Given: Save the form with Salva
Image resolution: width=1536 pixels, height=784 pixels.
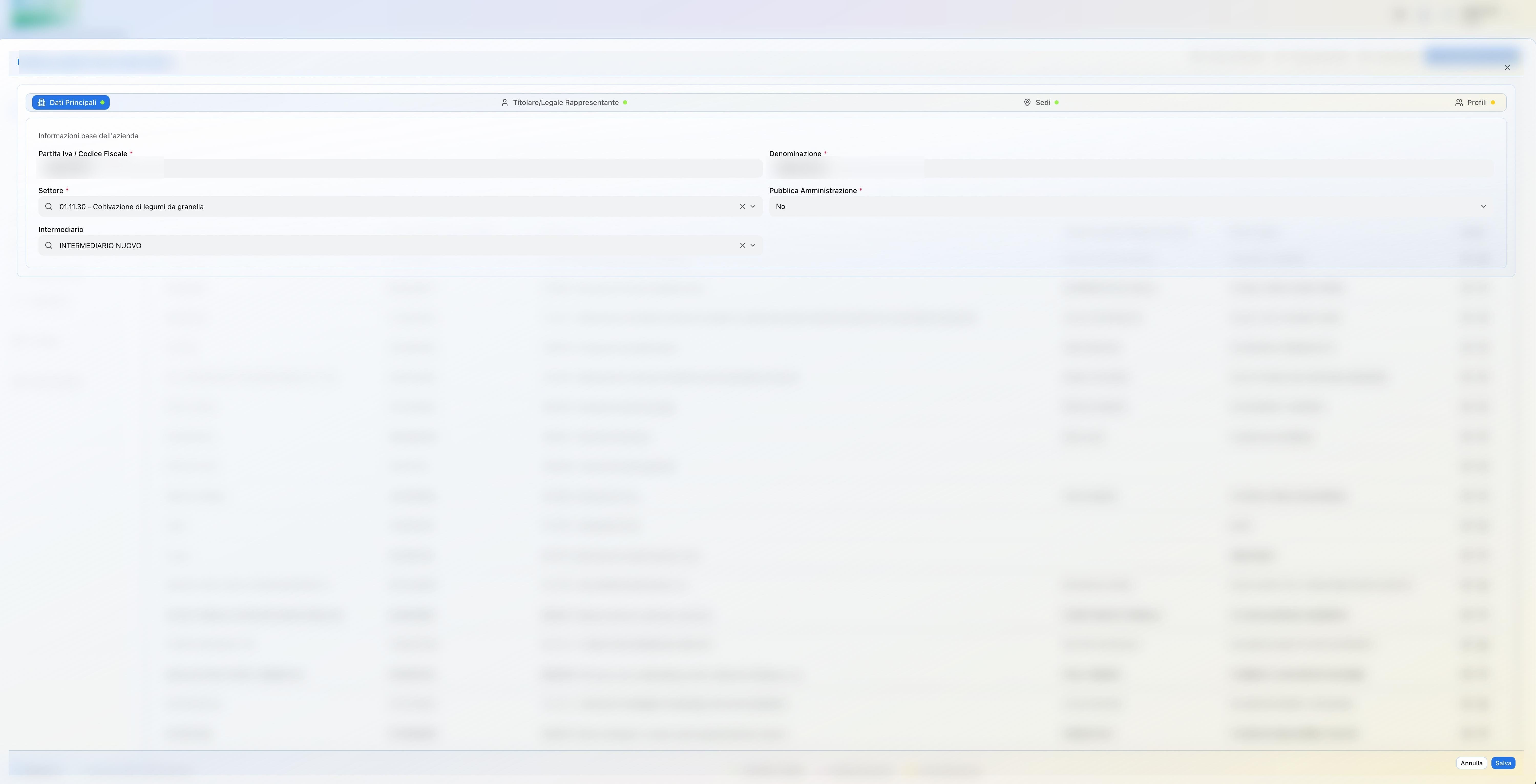Looking at the screenshot, I should click(x=1503, y=763).
